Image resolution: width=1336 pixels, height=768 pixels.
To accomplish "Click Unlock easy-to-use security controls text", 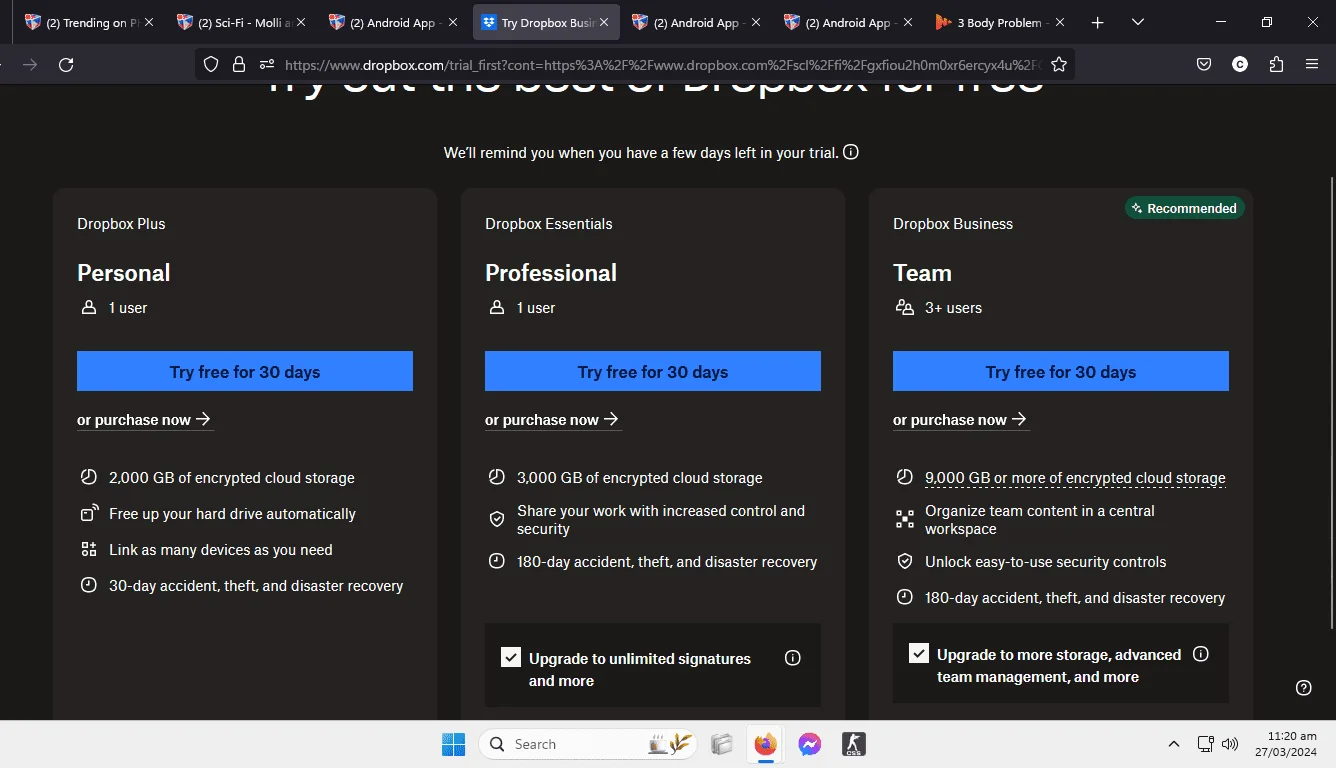I will [x=1046, y=562].
